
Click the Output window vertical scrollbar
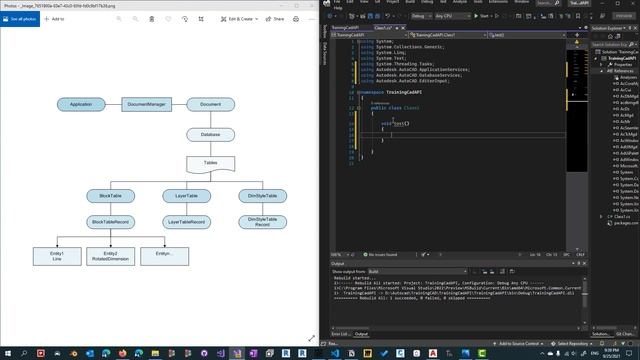584,300
